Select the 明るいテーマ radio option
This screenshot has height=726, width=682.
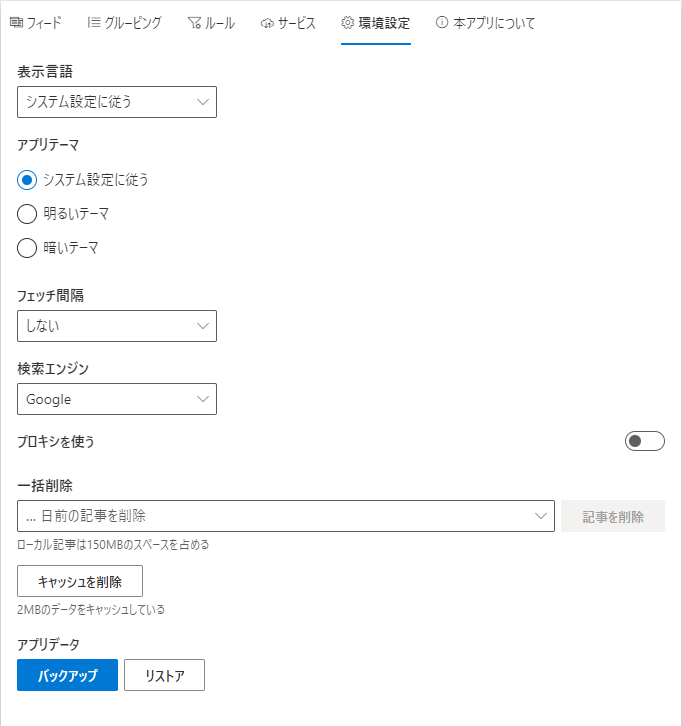pos(27,214)
